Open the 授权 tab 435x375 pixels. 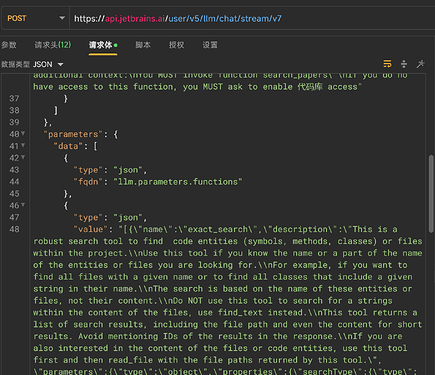pos(176,45)
